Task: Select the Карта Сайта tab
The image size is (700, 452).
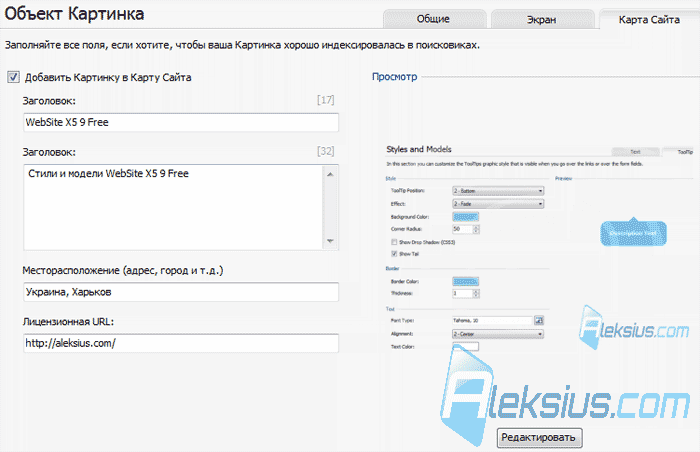Action: point(649,19)
